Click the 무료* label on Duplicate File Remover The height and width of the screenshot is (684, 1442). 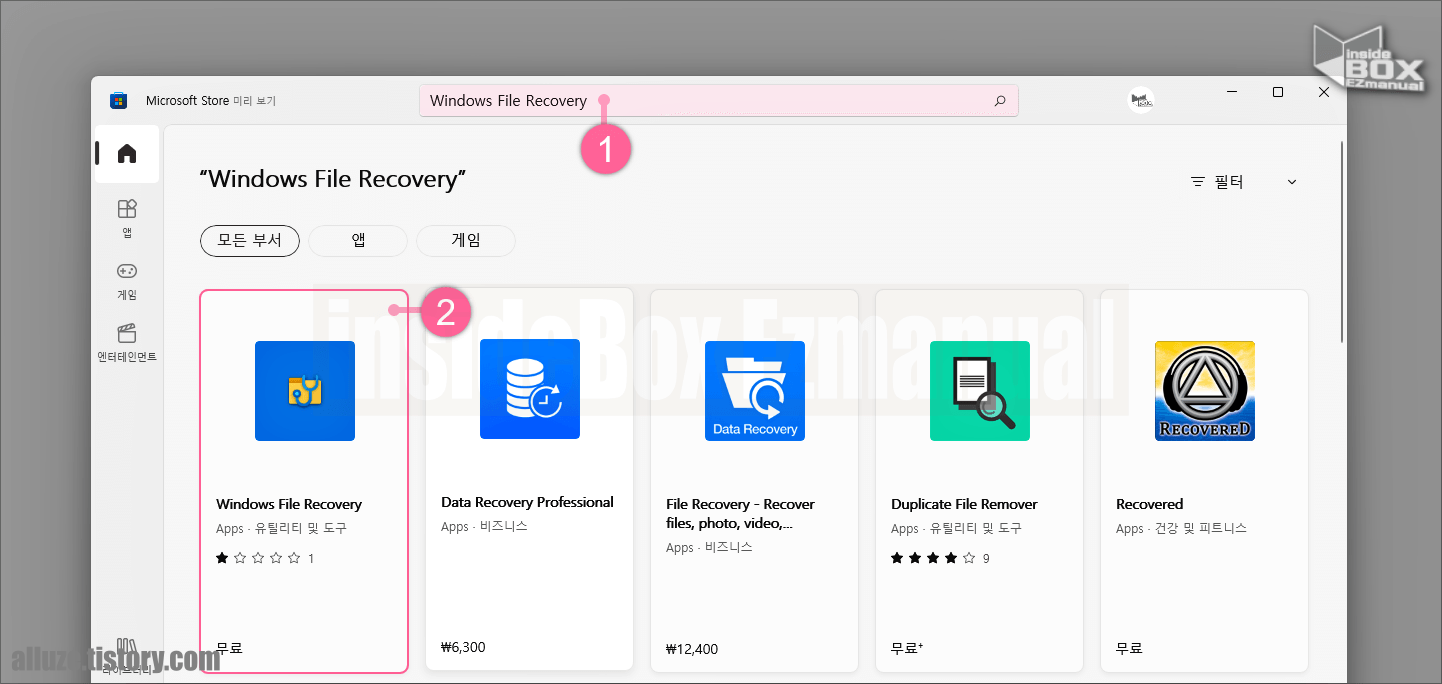907,648
